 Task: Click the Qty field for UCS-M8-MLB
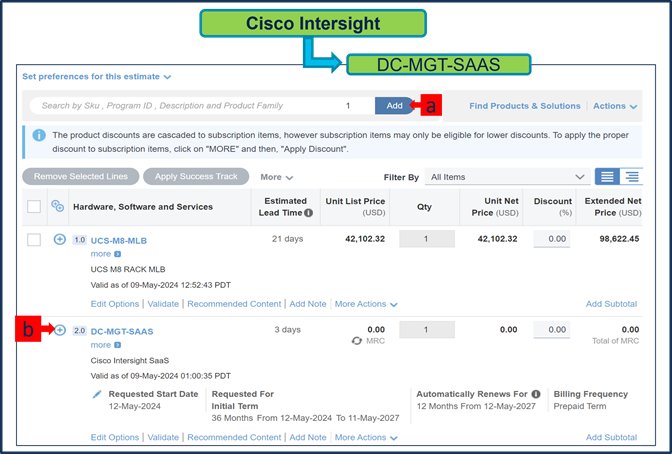[427, 239]
